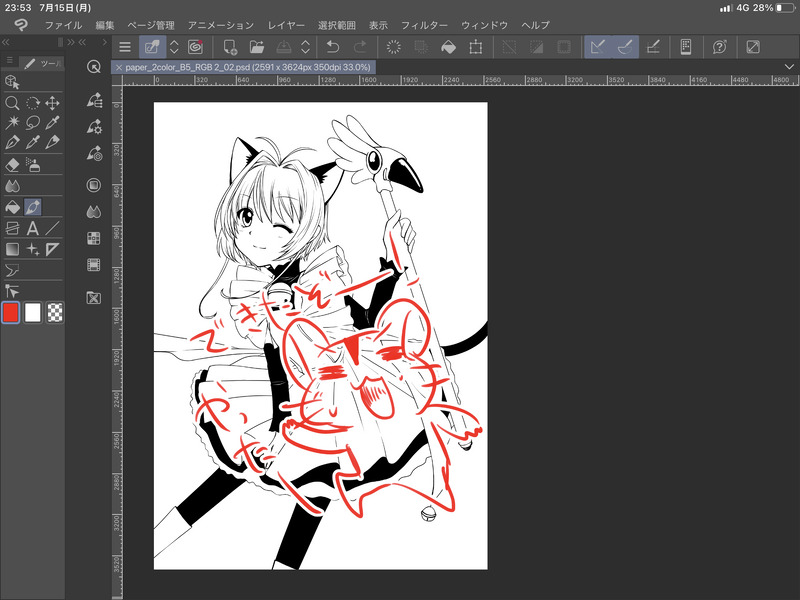Select the straight Line figure tool

52,228
